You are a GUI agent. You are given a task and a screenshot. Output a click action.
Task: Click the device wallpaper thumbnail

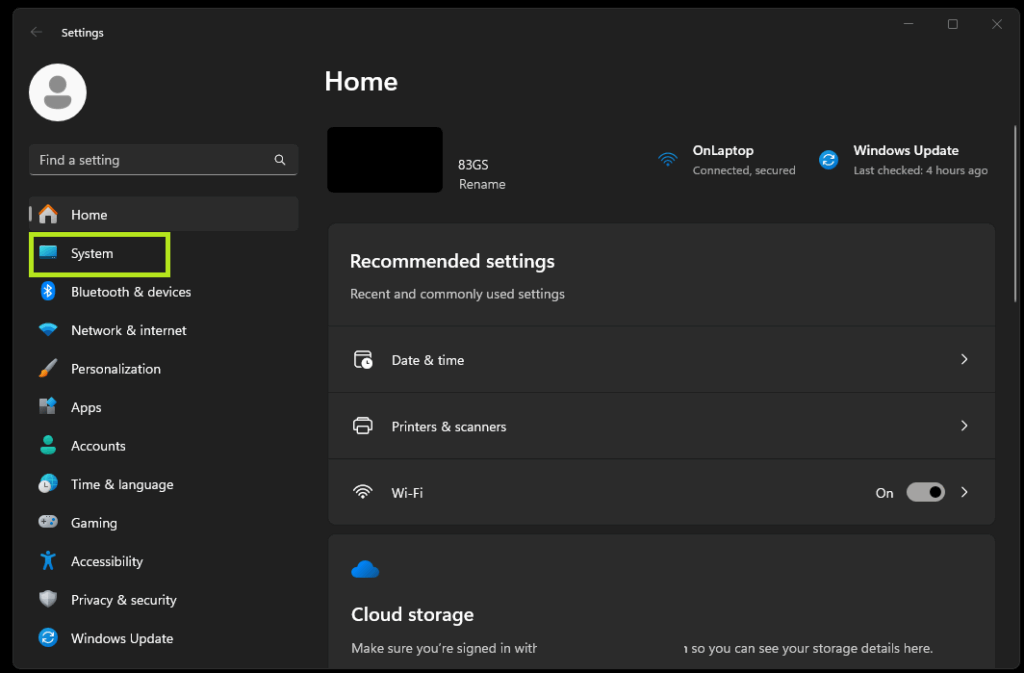pos(385,160)
